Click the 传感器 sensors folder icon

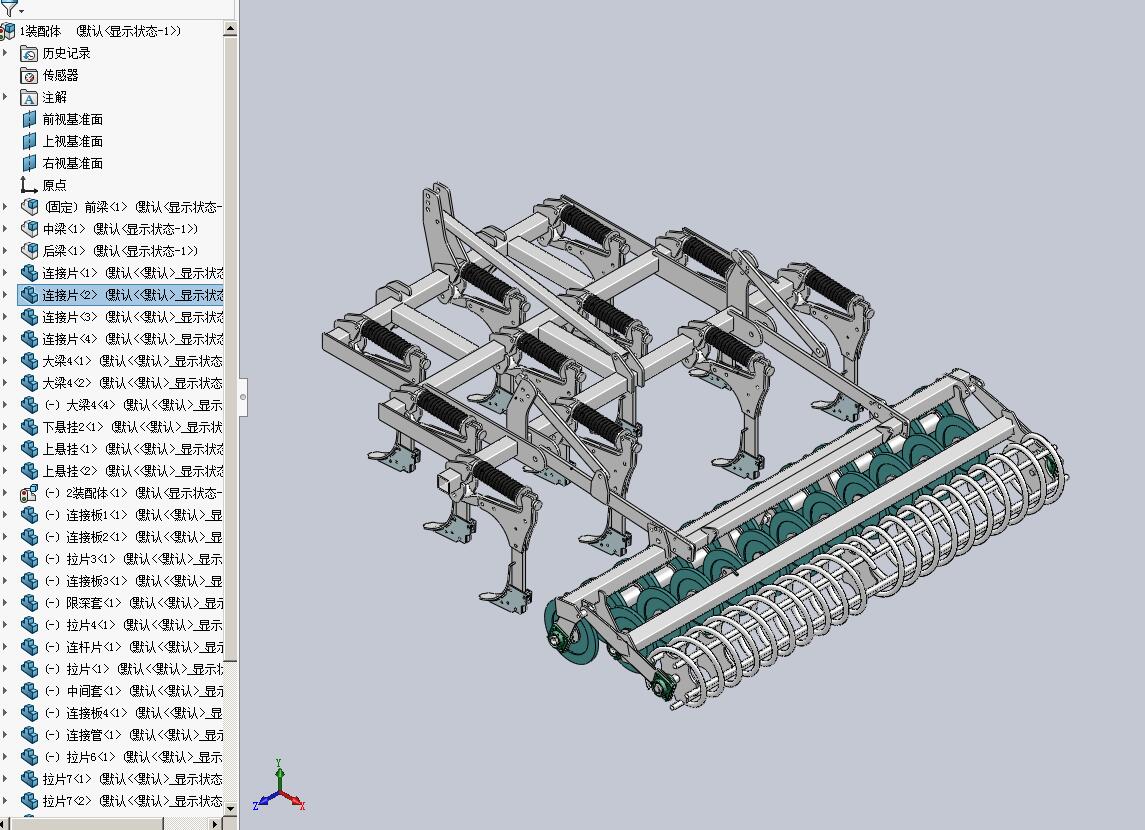pyautogui.click(x=29, y=75)
